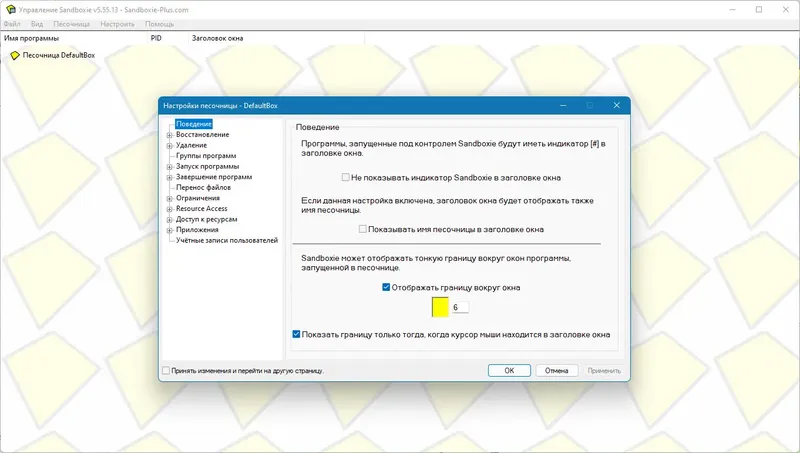Open the Вид menu

37,24
